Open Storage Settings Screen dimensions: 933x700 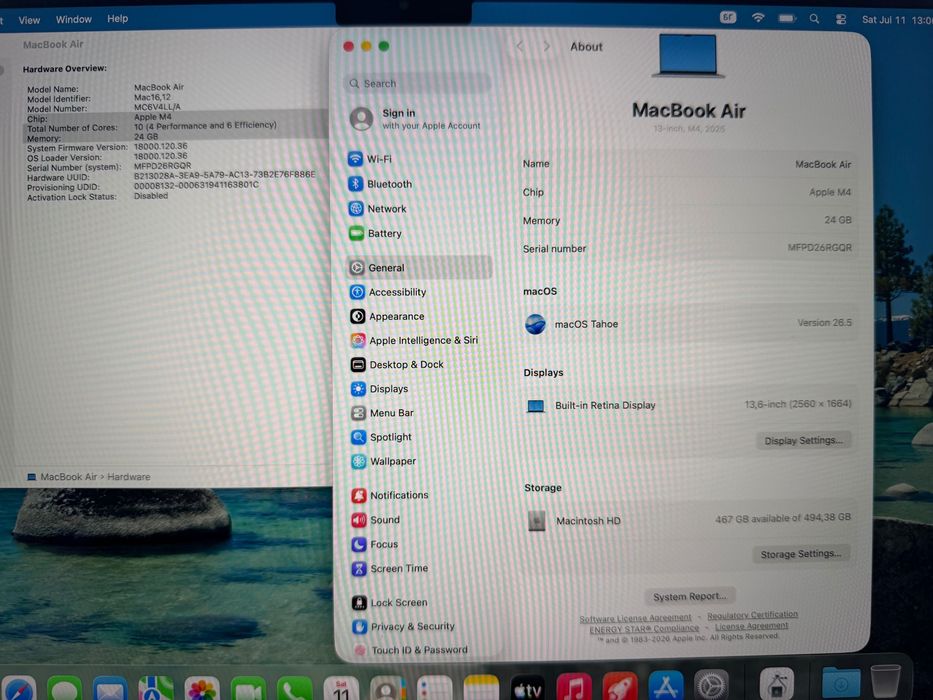(801, 554)
